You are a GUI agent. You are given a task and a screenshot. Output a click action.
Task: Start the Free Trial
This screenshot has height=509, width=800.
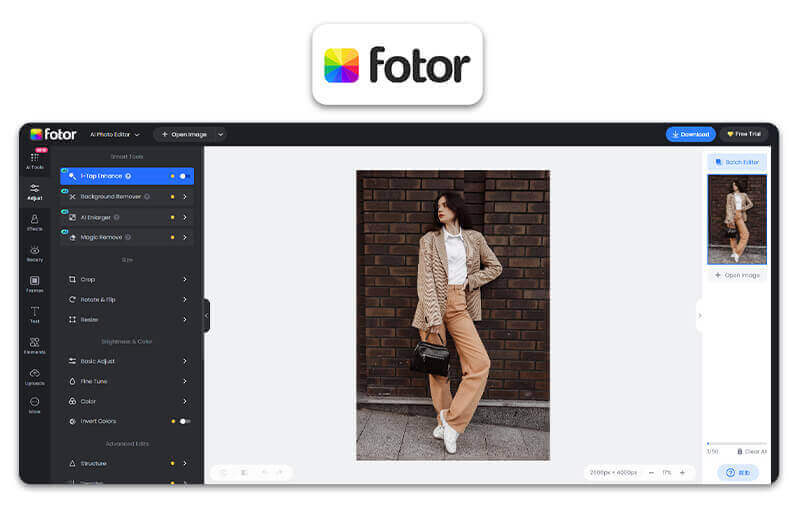[x=744, y=134]
